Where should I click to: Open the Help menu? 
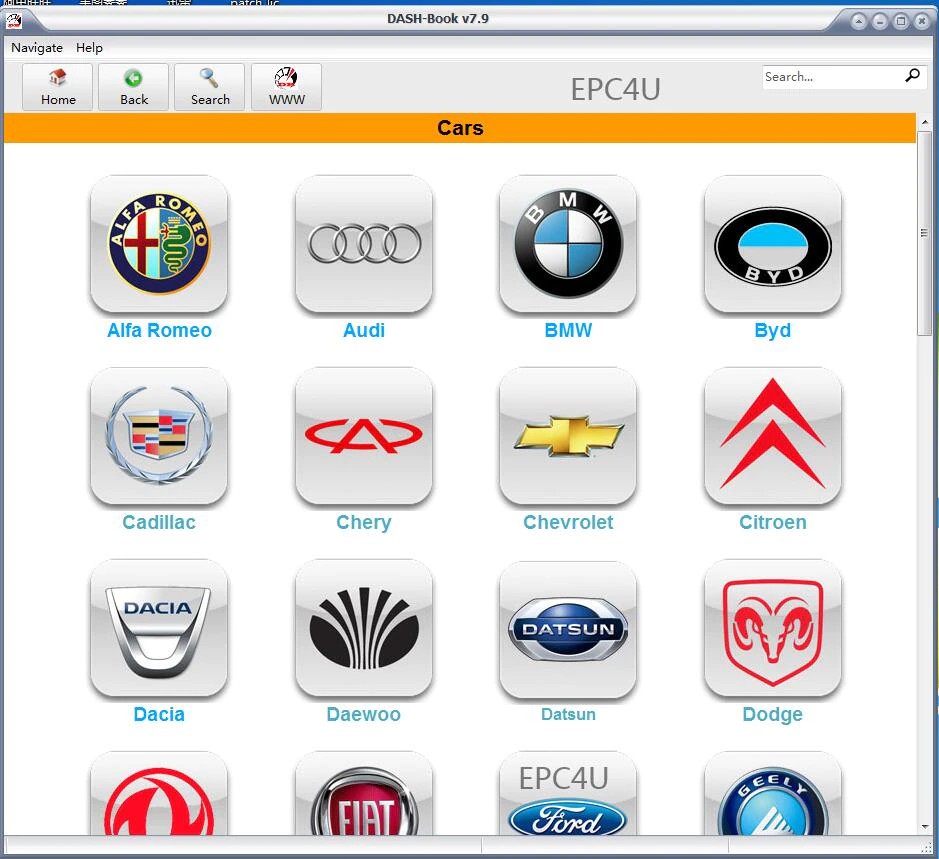click(x=89, y=47)
